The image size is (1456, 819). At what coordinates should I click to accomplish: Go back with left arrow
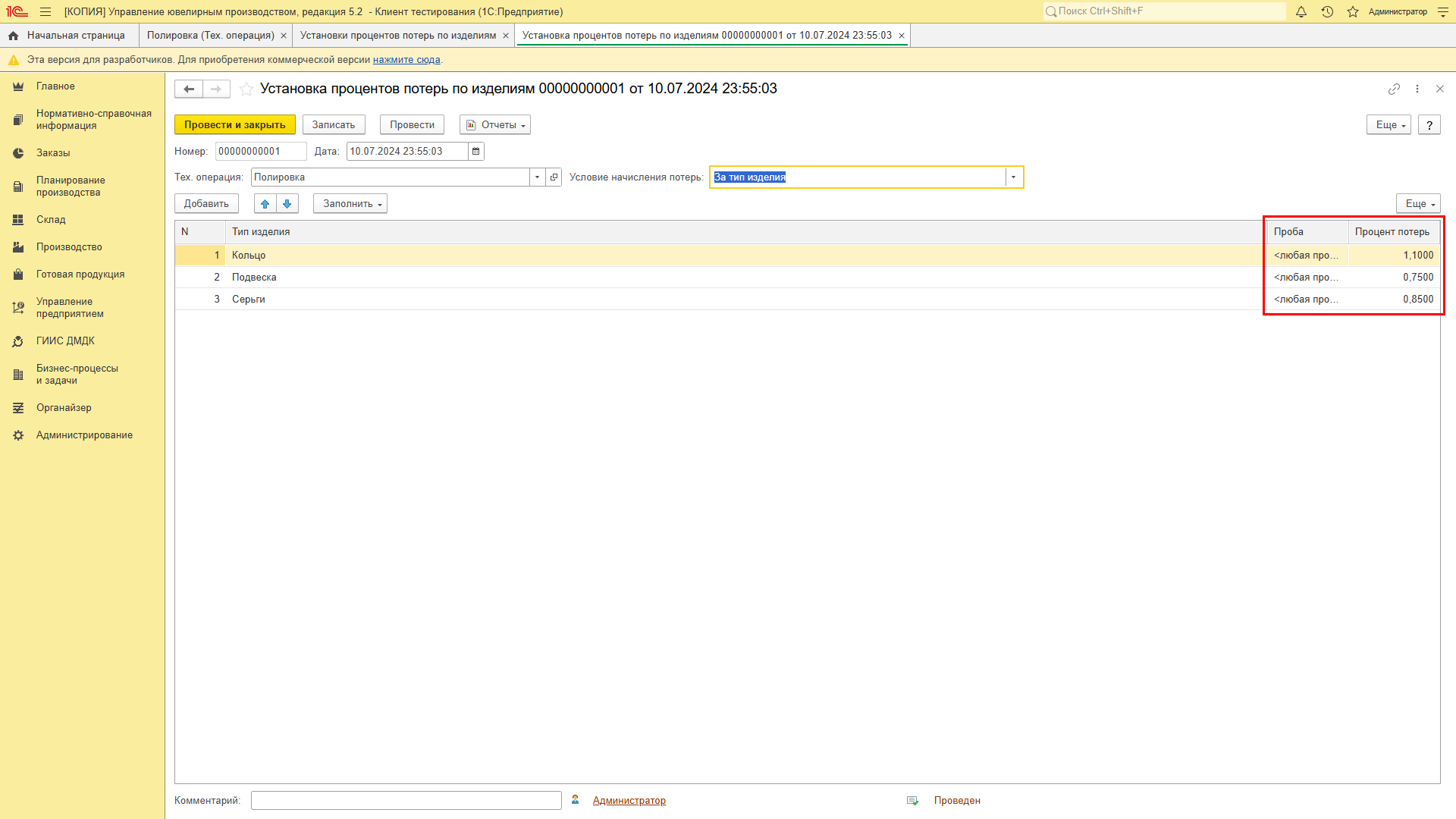(x=189, y=89)
